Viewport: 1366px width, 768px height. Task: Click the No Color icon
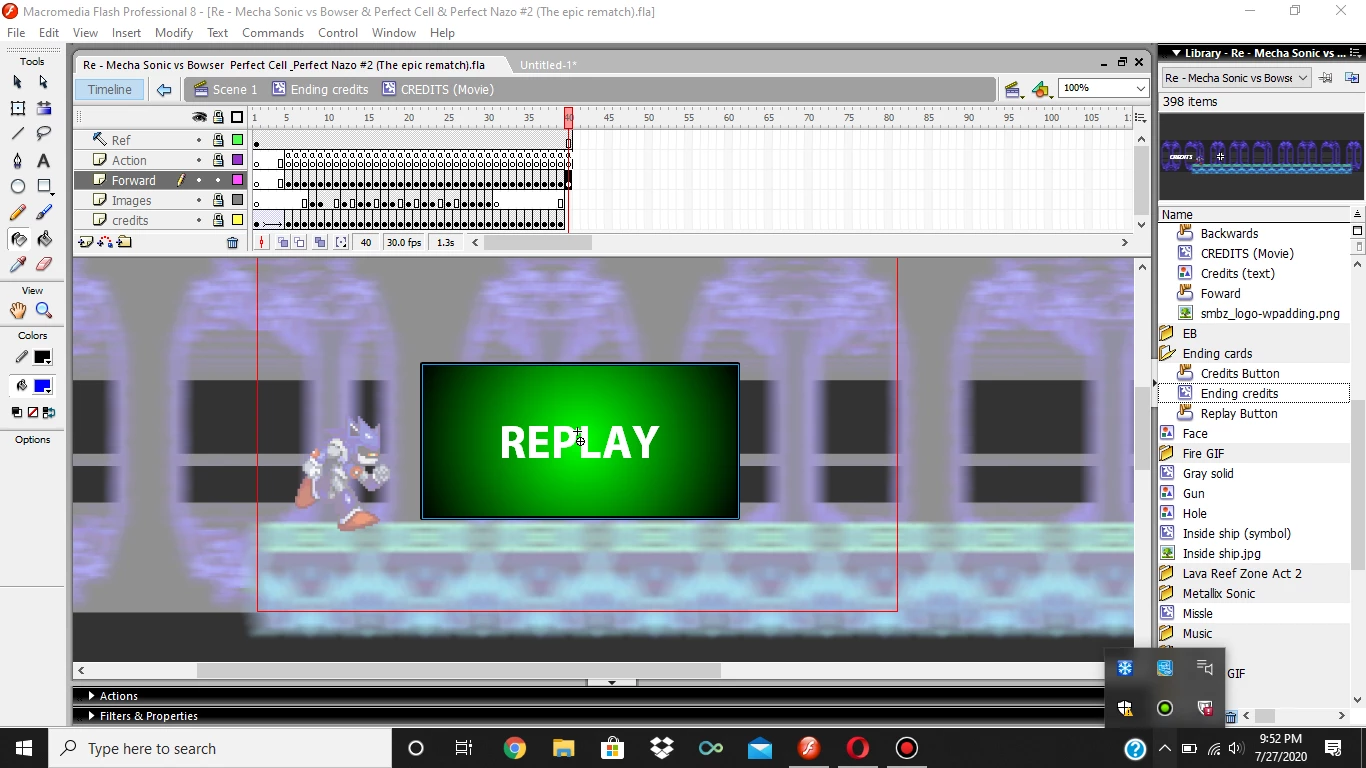click(33, 412)
